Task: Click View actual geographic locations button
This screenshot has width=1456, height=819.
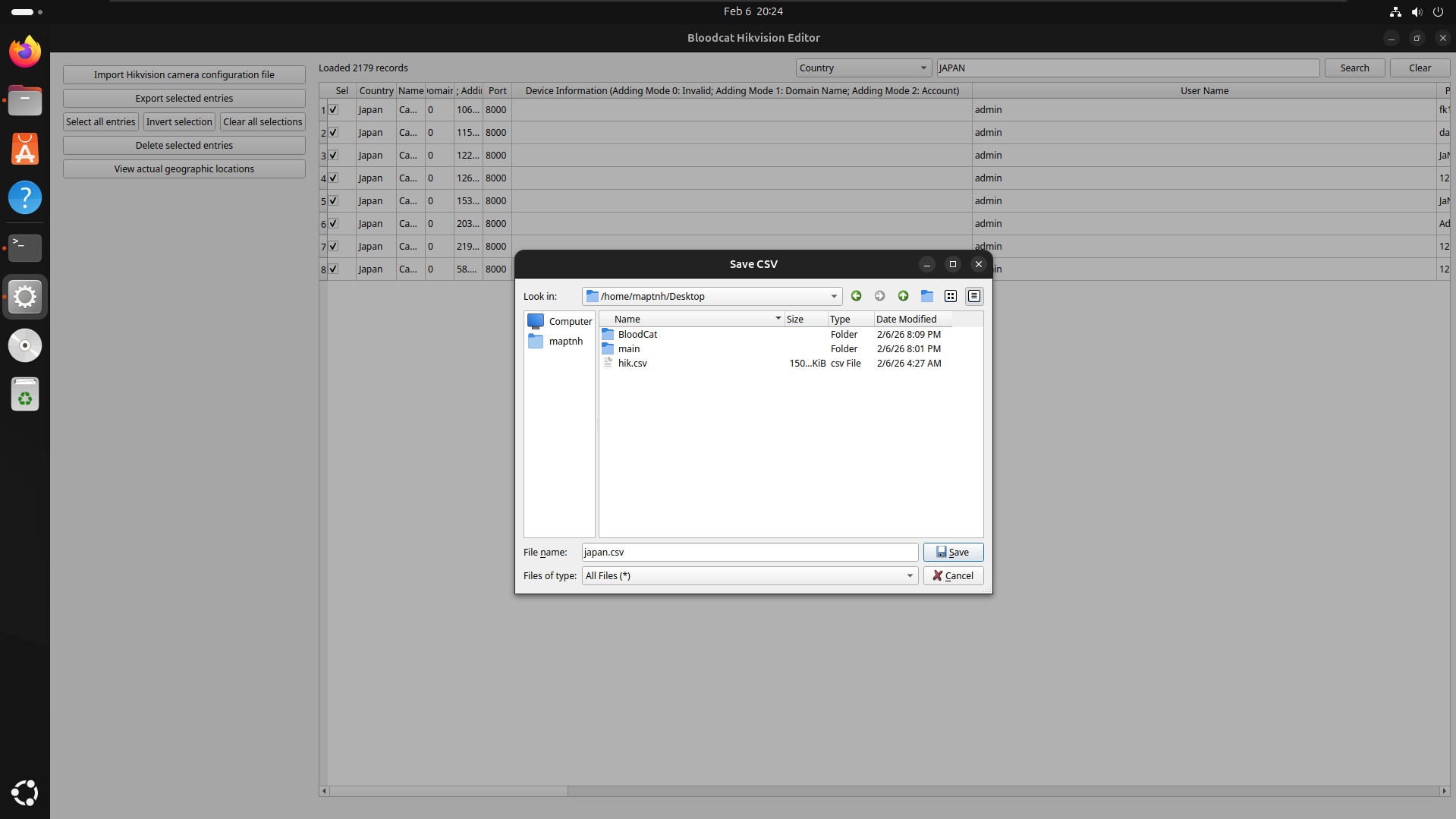Action: [184, 169]
